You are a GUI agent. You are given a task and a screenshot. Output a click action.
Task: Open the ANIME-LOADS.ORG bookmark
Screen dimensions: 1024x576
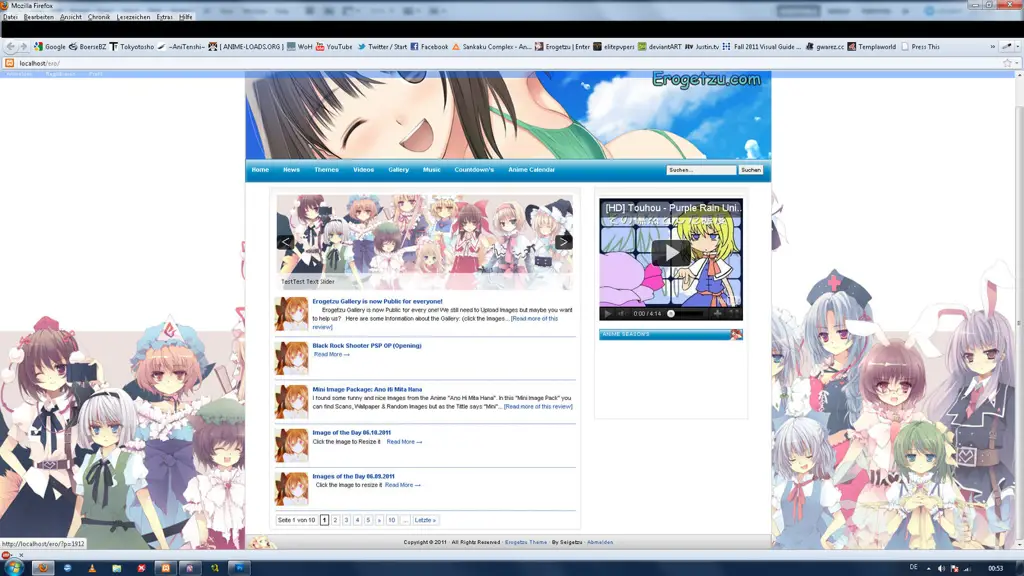(x=246, y=47)
